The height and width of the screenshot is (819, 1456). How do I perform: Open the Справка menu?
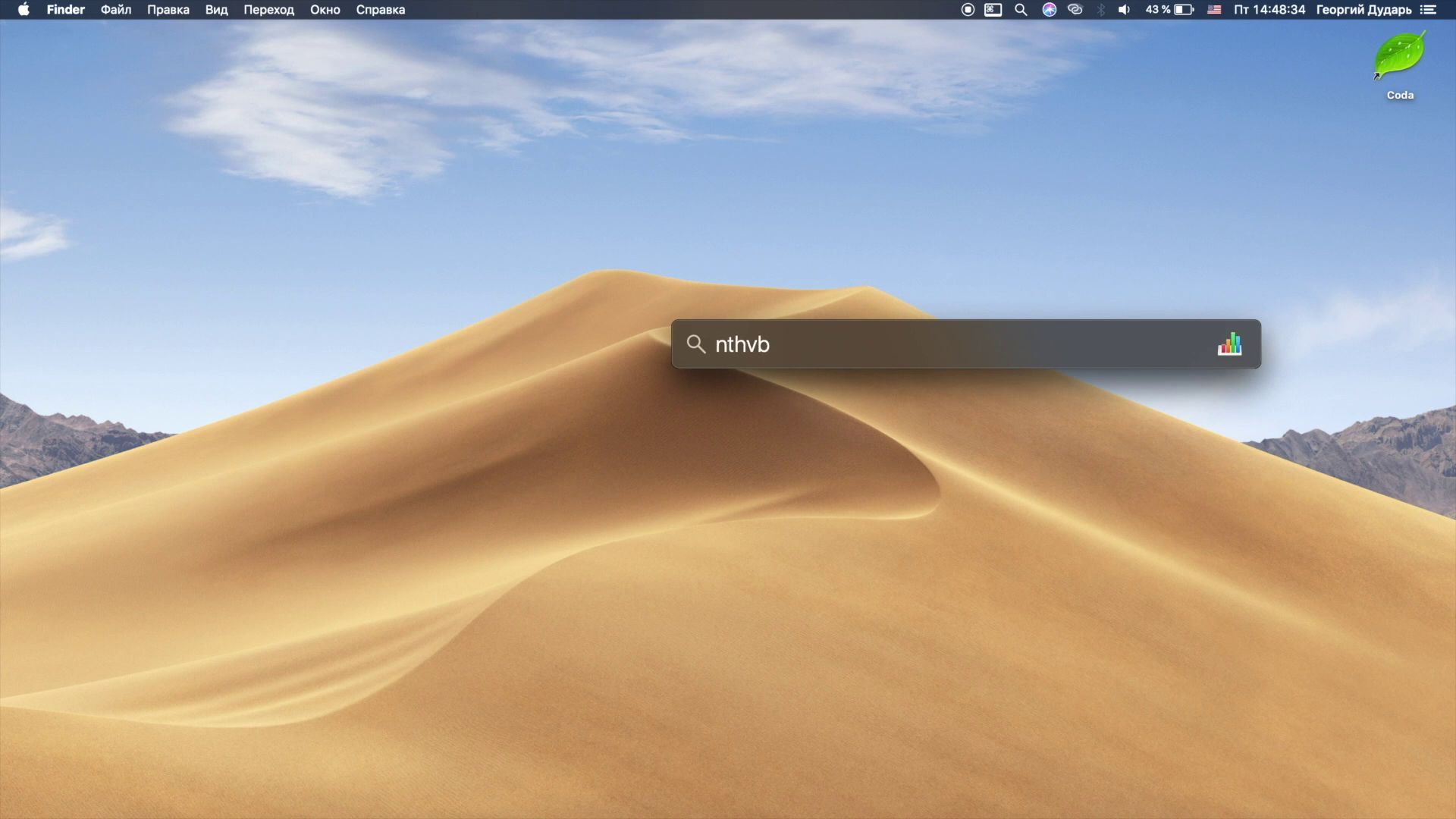[381, 10]
